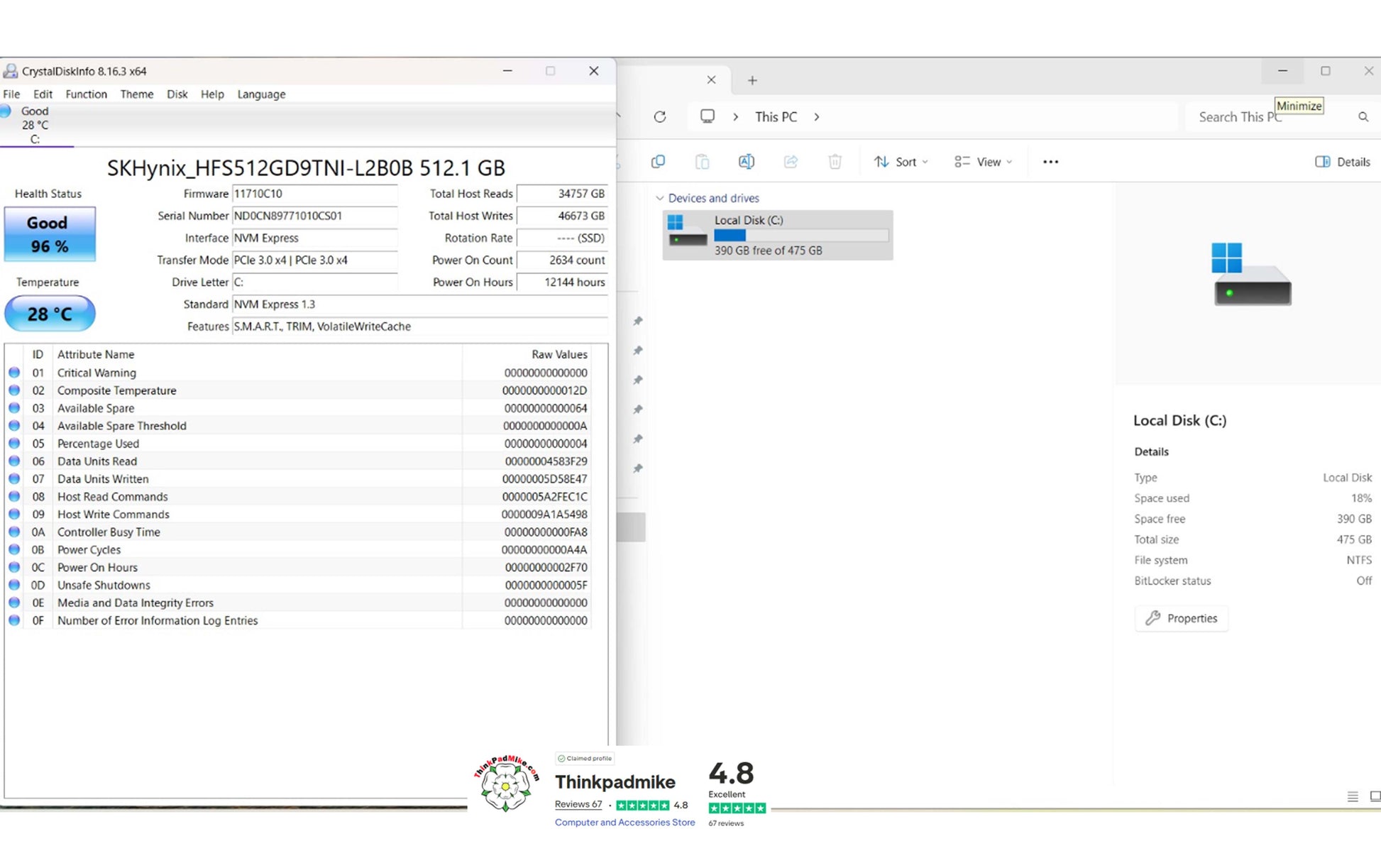Viewport: 1381px width, 868px height.
Task: Click the Rename icon in Explorer toolbar
Action: click(746, 162)
